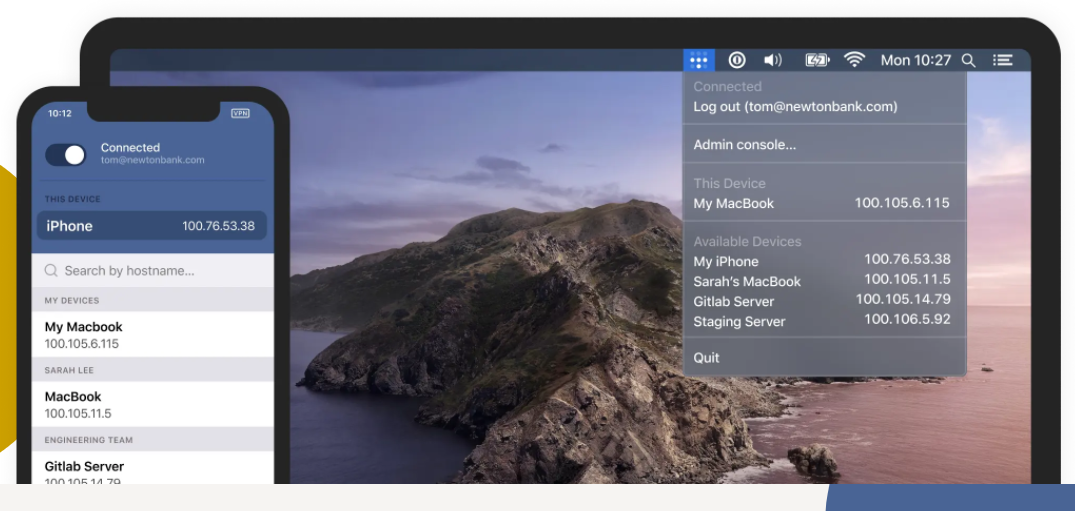This screenshot has width=1075, height=511.
Task: Choose Sarah's MacBook in Available Devices
Action: (825, 281)
